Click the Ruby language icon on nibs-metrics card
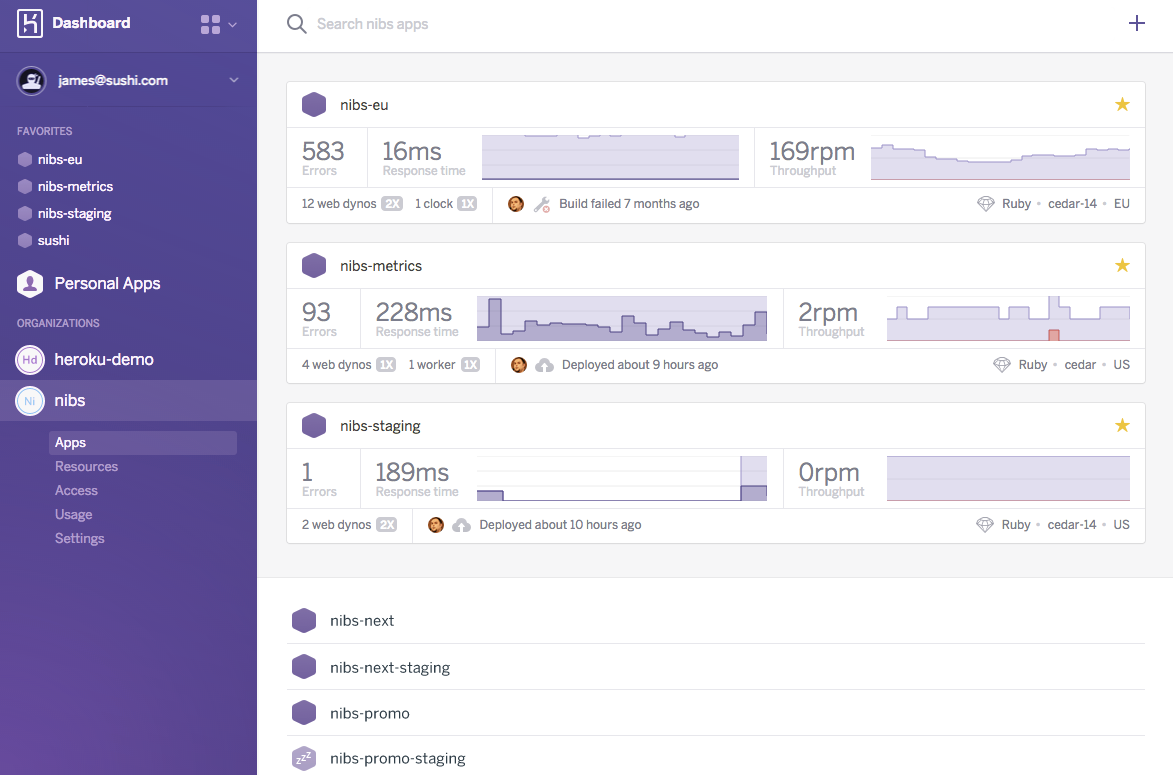This screenshot has width=1173, height=775. [1002, 364]
